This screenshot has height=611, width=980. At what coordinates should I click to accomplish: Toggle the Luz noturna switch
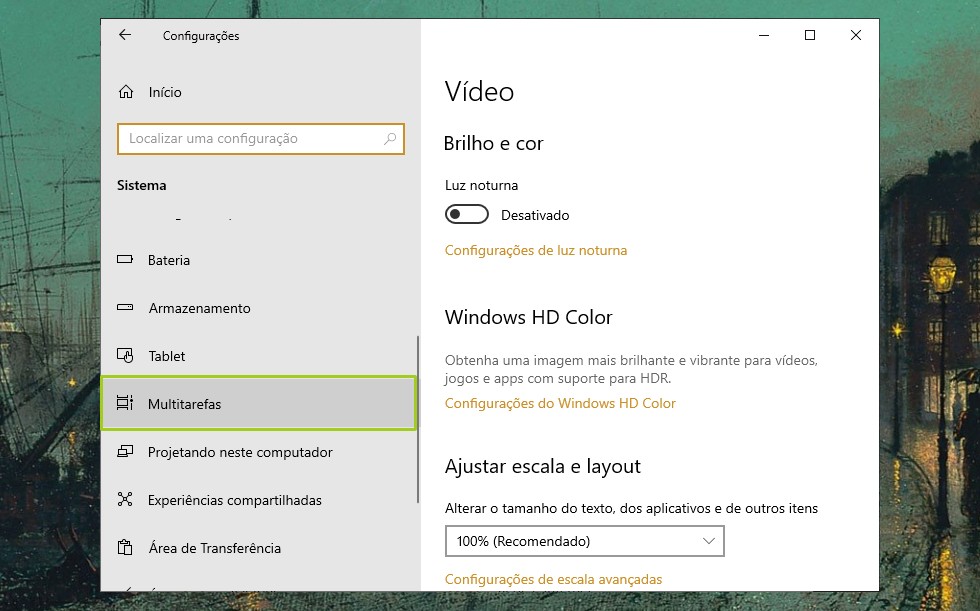[x=467, y=215]
